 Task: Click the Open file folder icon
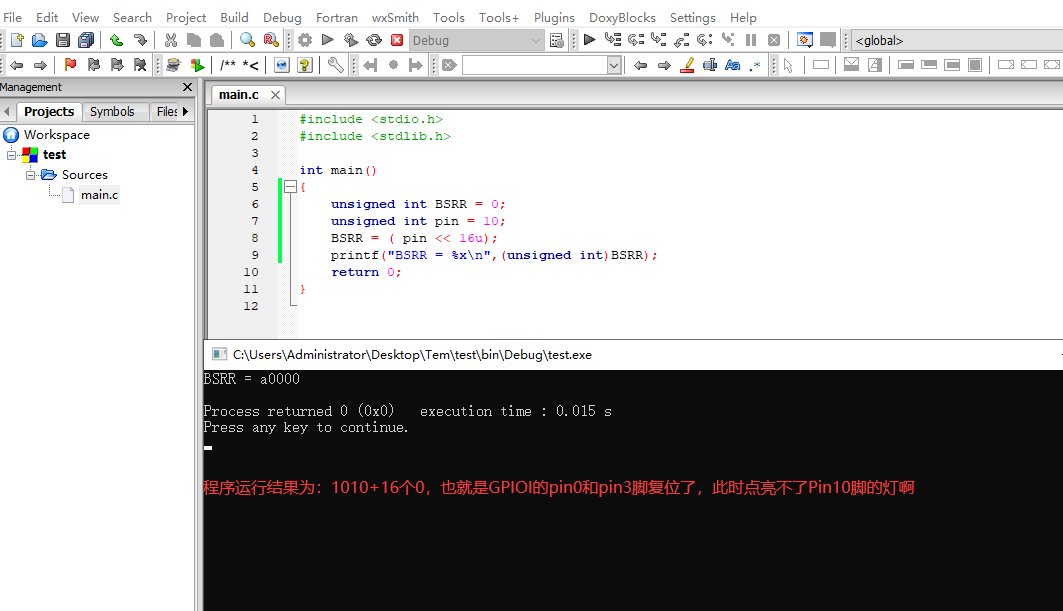tap(39, 40)
